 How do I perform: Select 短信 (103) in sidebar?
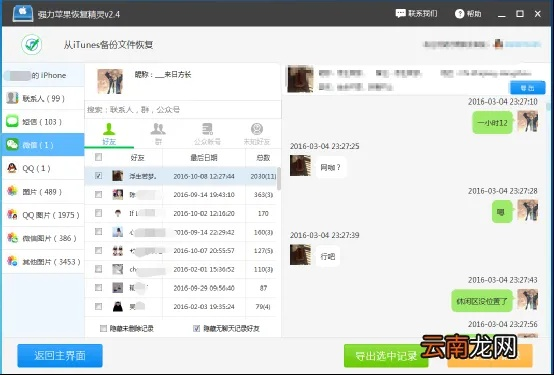pos(43,122)
